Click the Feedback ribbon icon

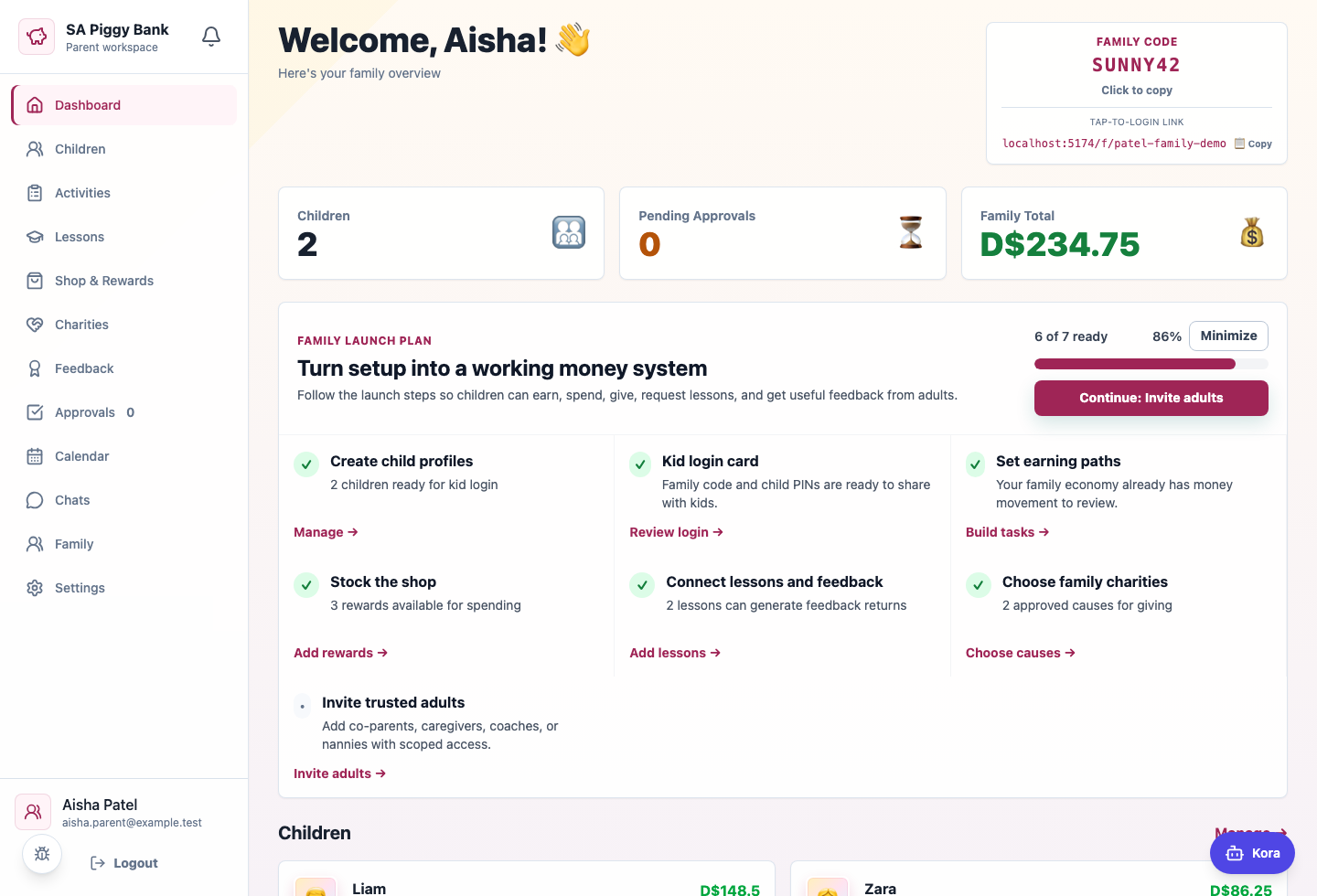35,368
